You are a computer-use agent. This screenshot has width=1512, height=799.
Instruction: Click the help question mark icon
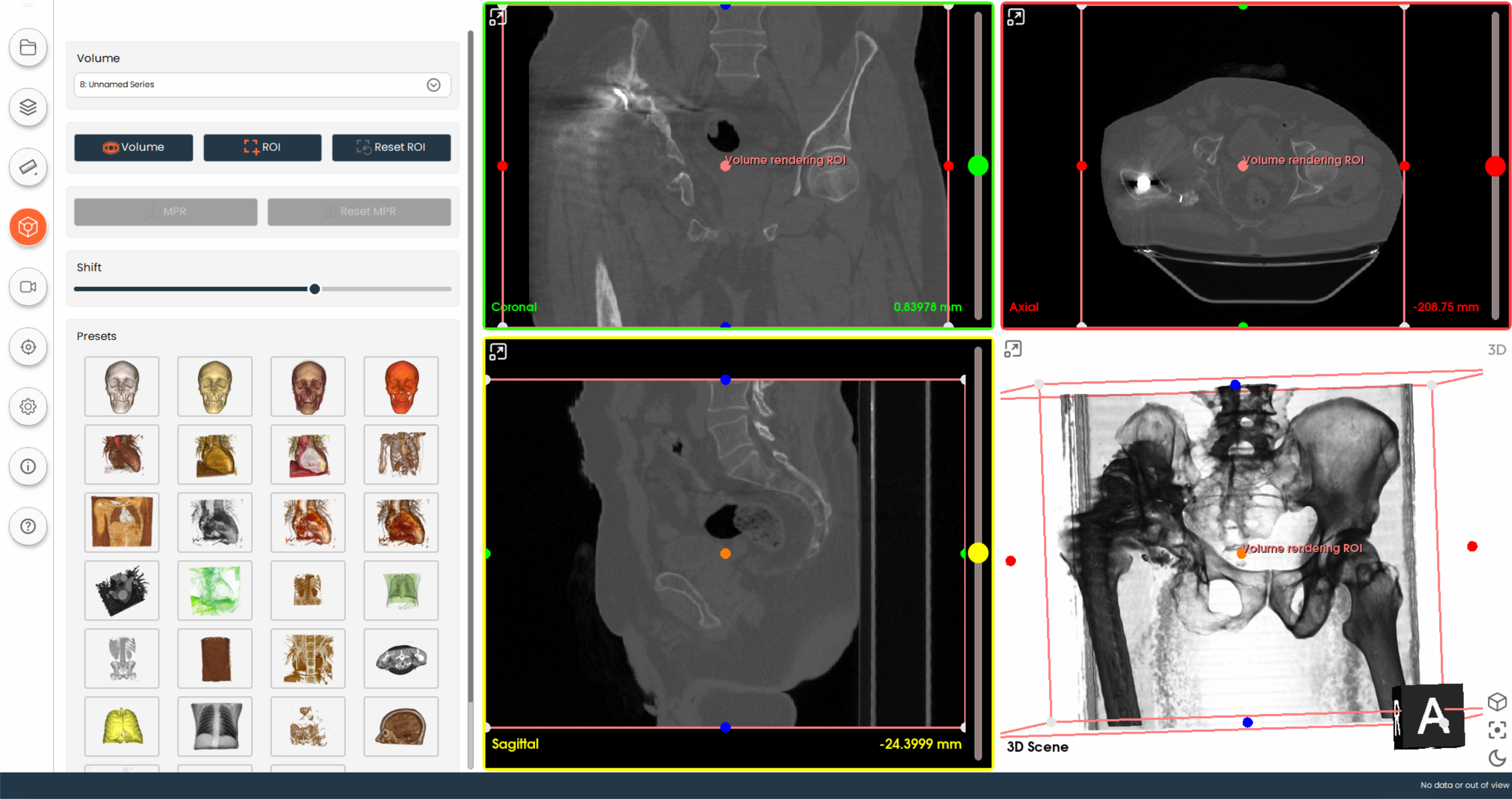tap(28, 526)
